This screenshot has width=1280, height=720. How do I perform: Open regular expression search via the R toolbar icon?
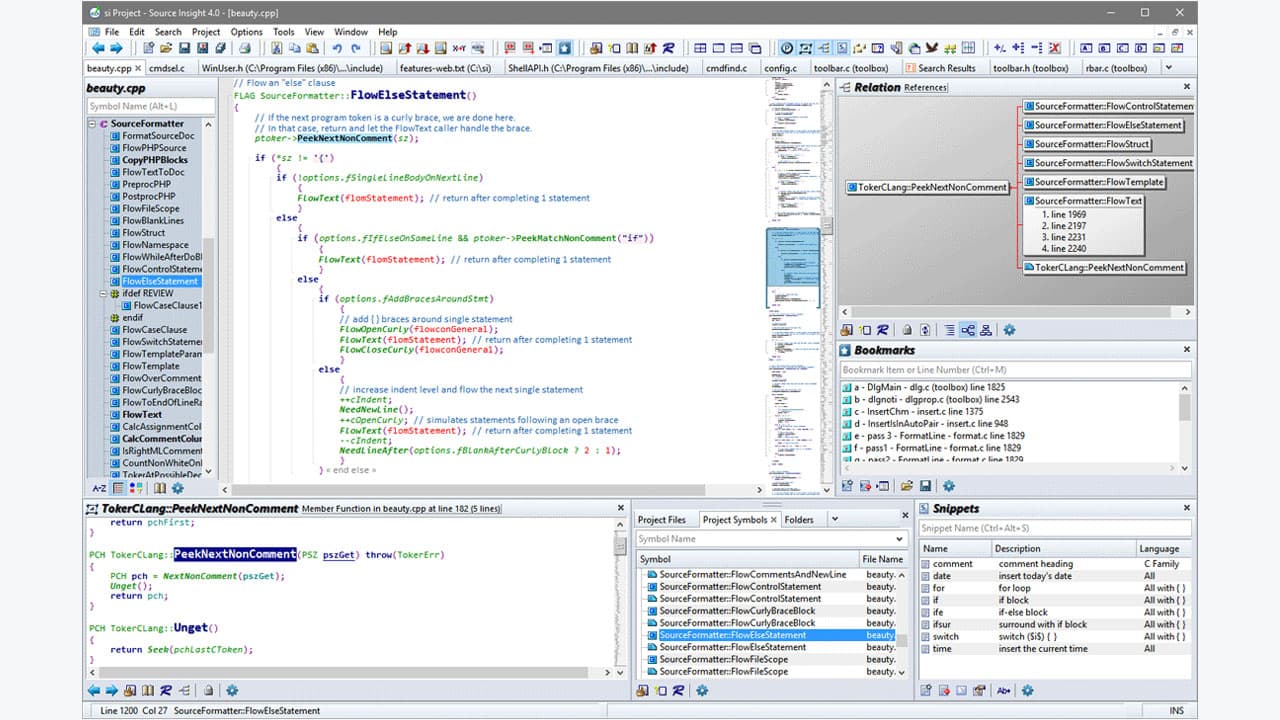668,47
